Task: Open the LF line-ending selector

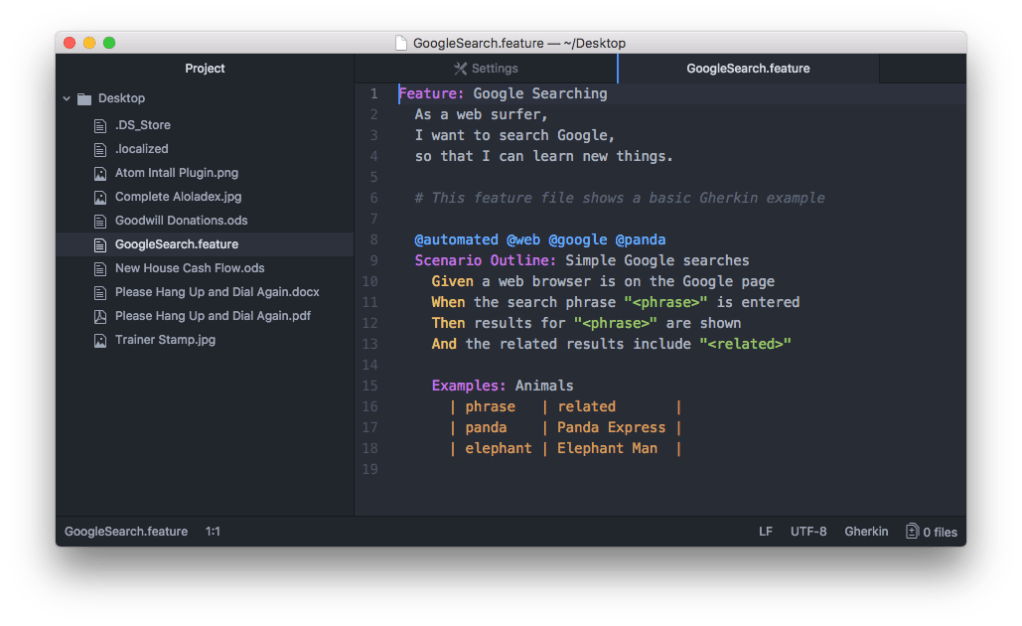Action: coord(765,531)
